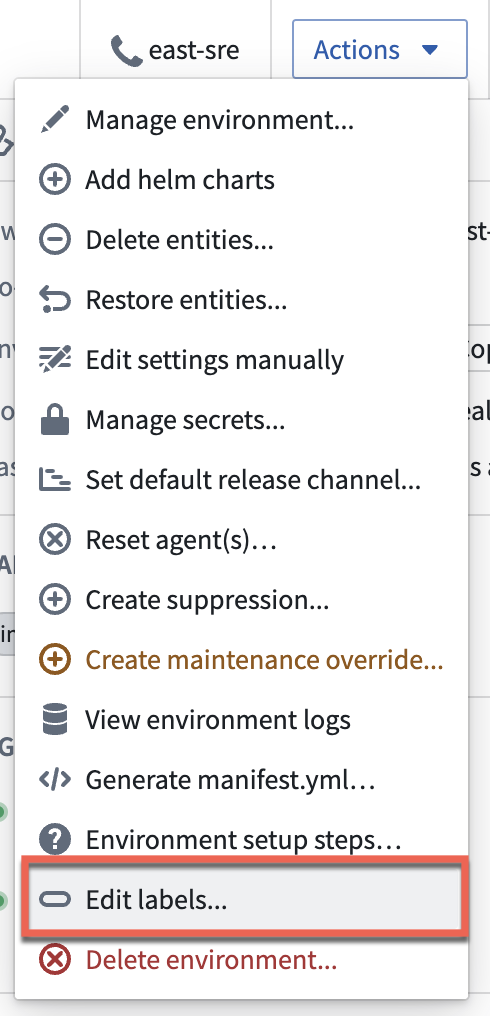Click the chart icon for release channel
The height and width of the screenshot is (1016, 490).
point(55,480)
